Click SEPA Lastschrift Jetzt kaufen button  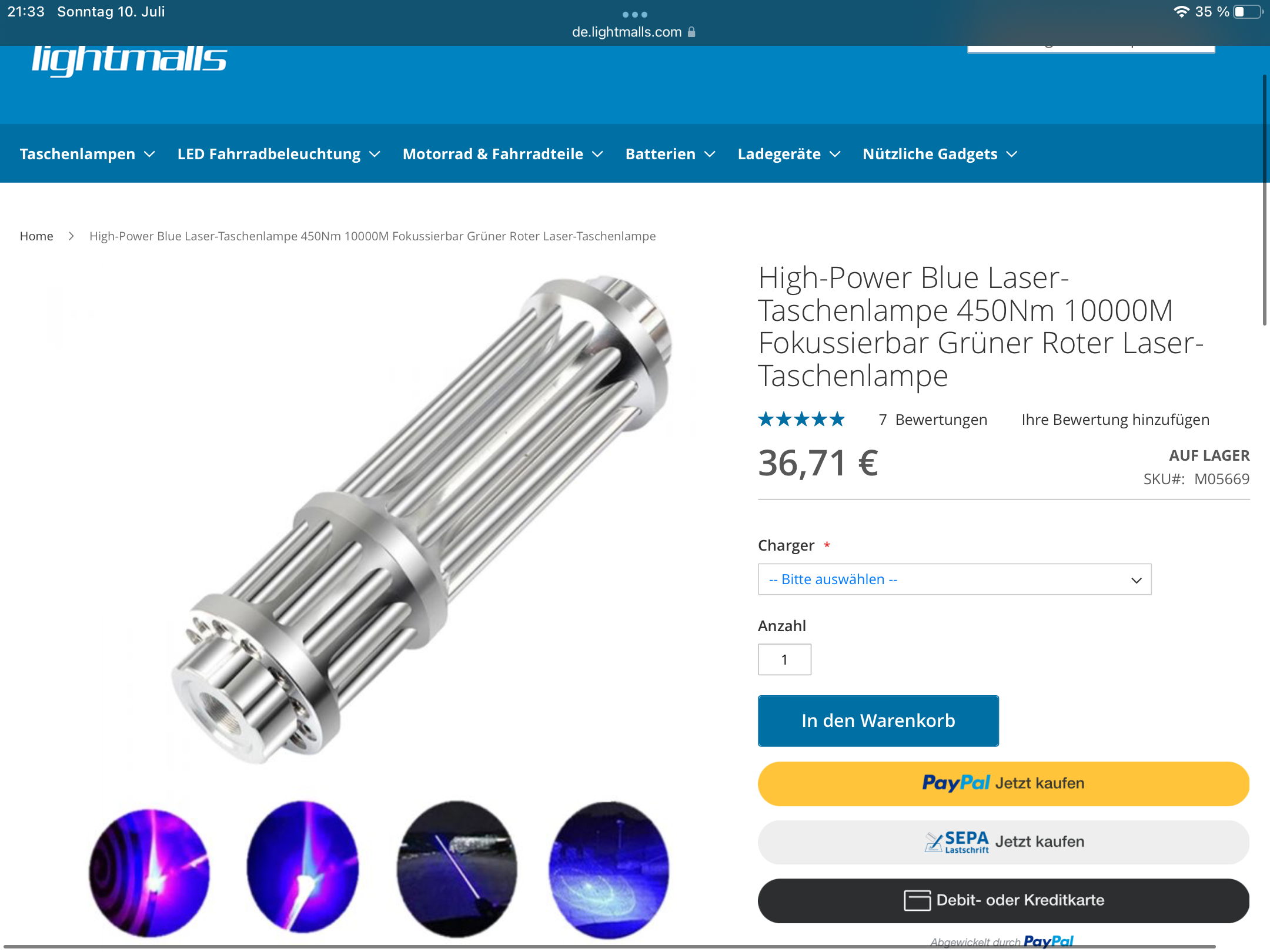pyautogui.click(x=1004, y=842)
